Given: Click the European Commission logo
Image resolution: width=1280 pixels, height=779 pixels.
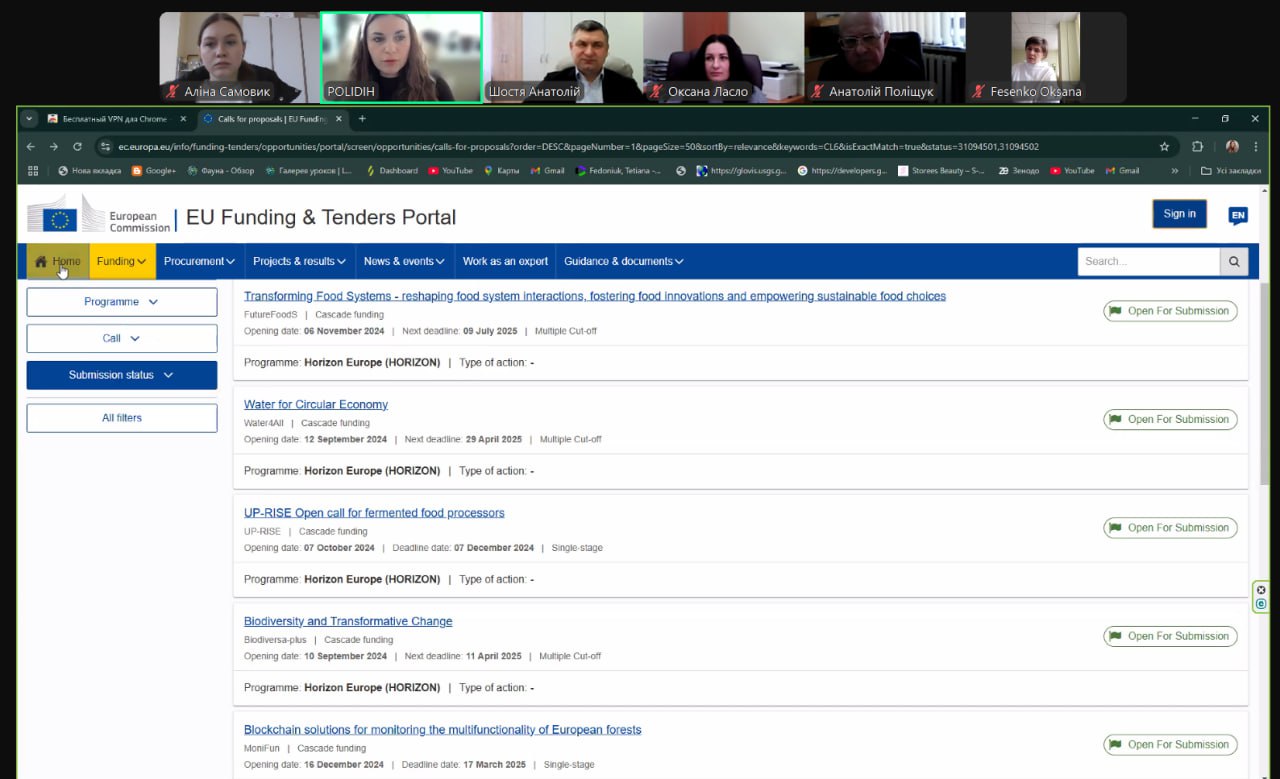Looking at the screenshot, I should 98,214.
